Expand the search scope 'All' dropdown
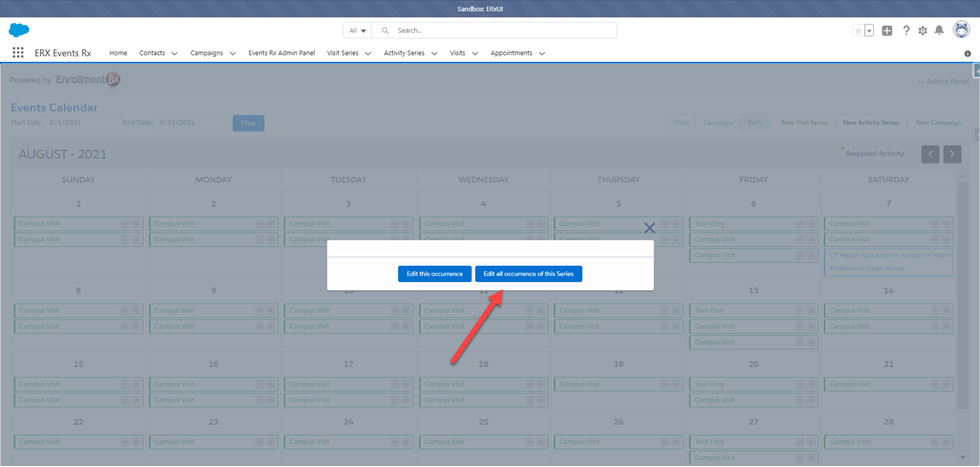The image size is (980, 467). tap(356, 31)
